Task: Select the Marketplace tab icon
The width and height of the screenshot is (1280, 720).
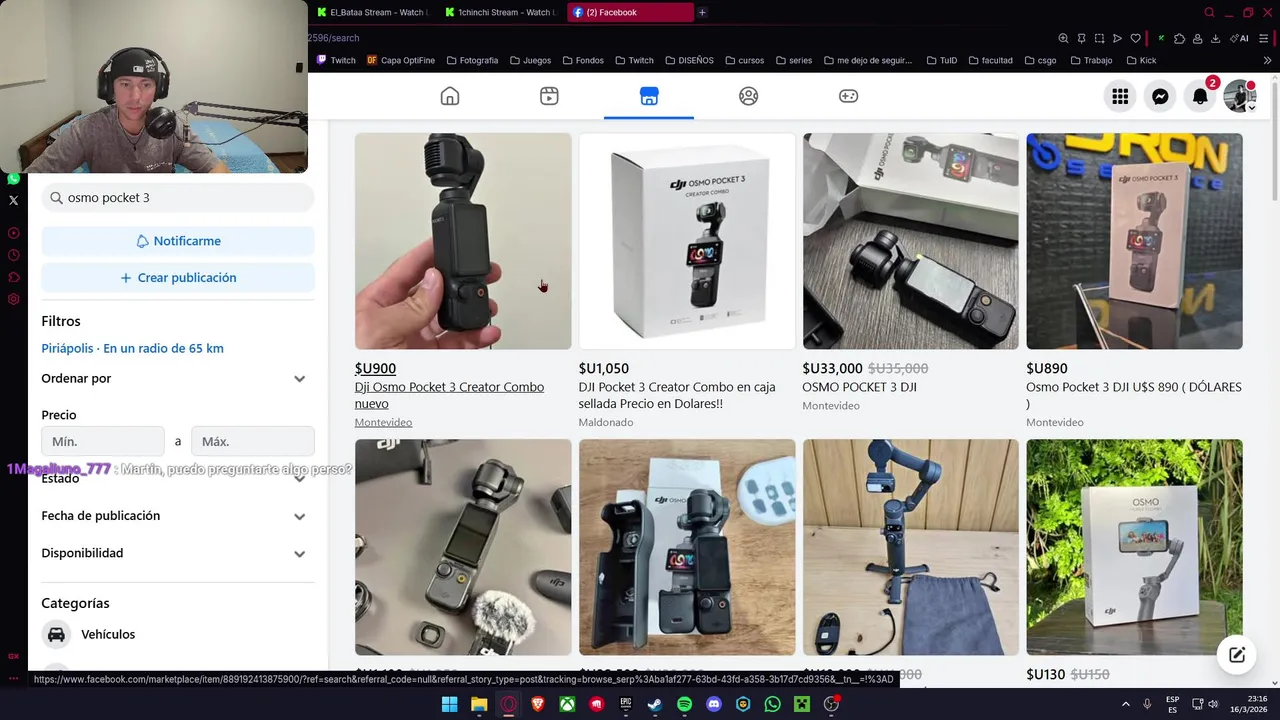Action: click(649, 96)
